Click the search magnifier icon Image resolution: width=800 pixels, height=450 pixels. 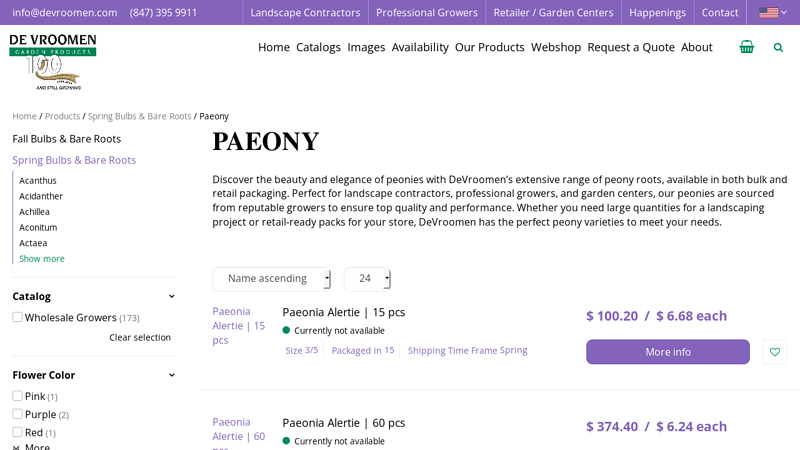point(778,47)
